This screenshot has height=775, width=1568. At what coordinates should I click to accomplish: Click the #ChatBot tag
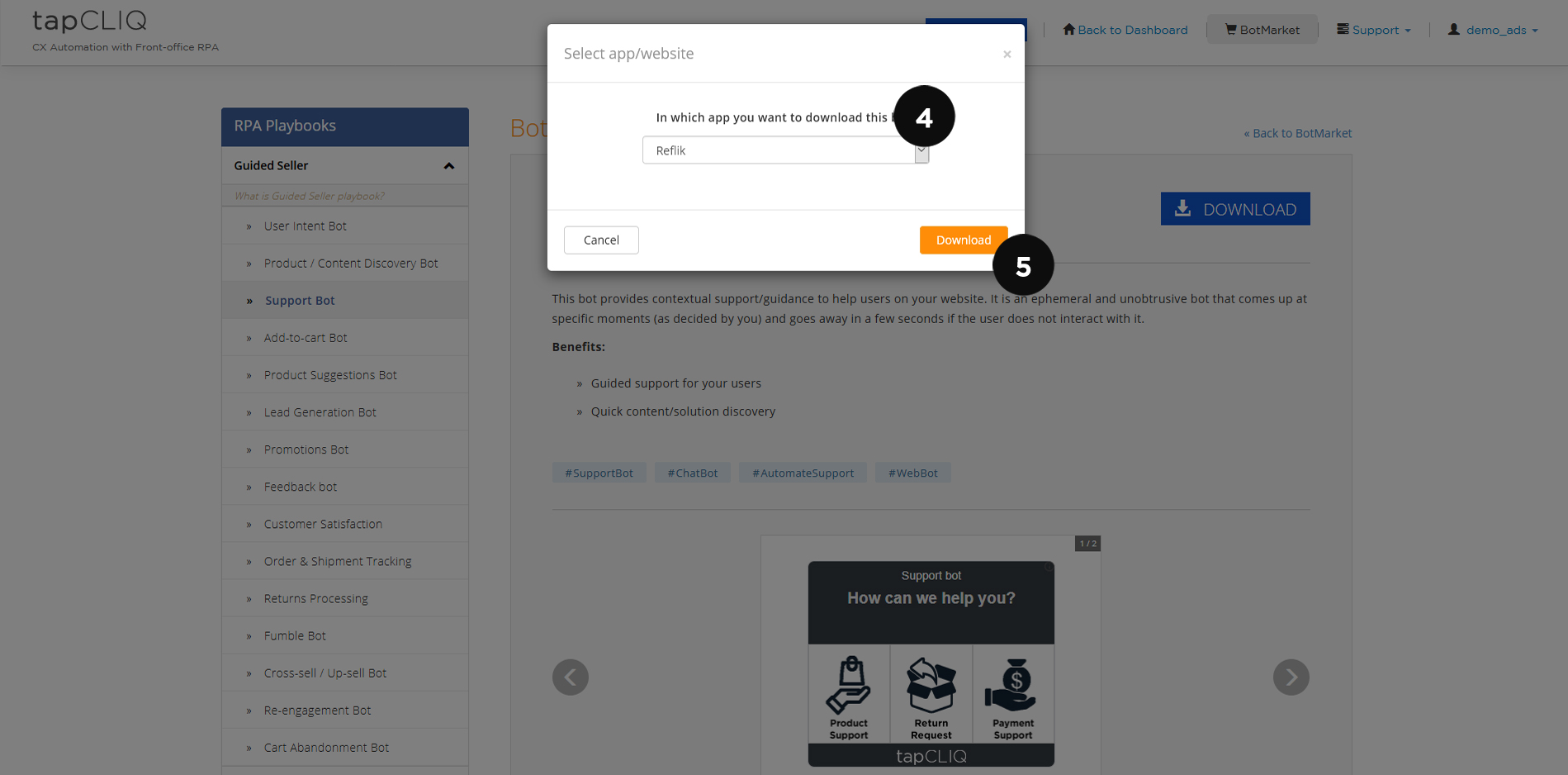[x=693, y=473]
